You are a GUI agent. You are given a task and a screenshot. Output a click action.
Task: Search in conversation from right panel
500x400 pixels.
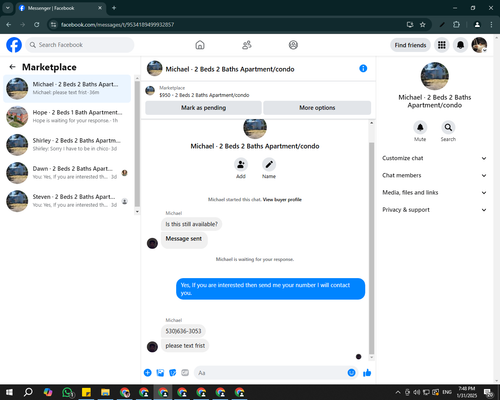tap(448, 127)
